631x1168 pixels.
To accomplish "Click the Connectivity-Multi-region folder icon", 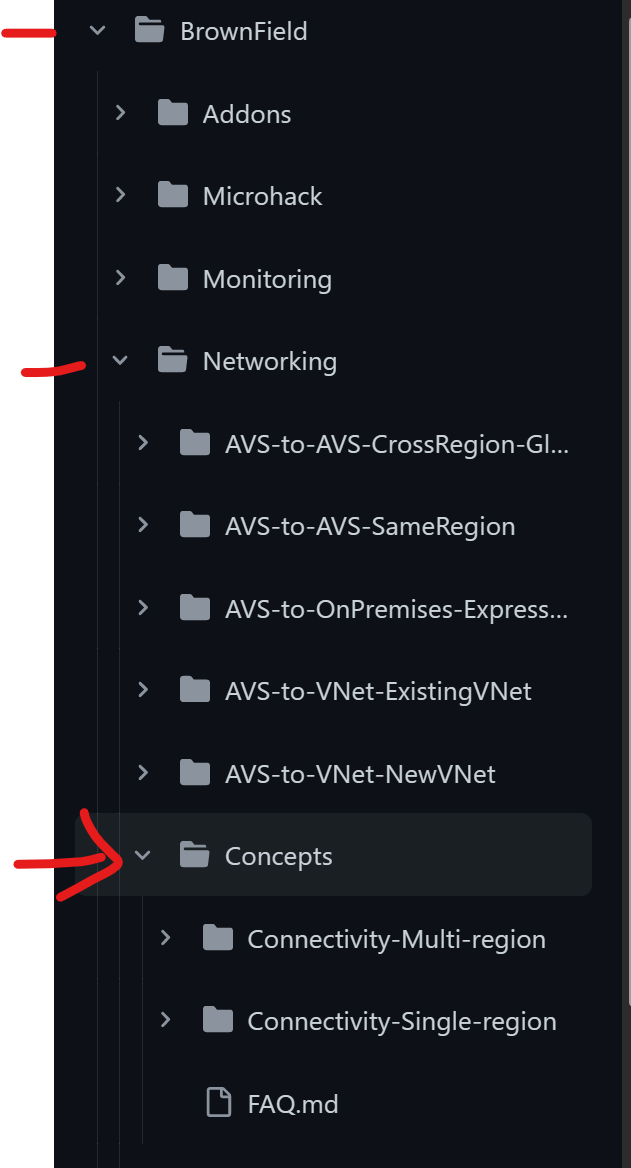I will click(217, 938).
